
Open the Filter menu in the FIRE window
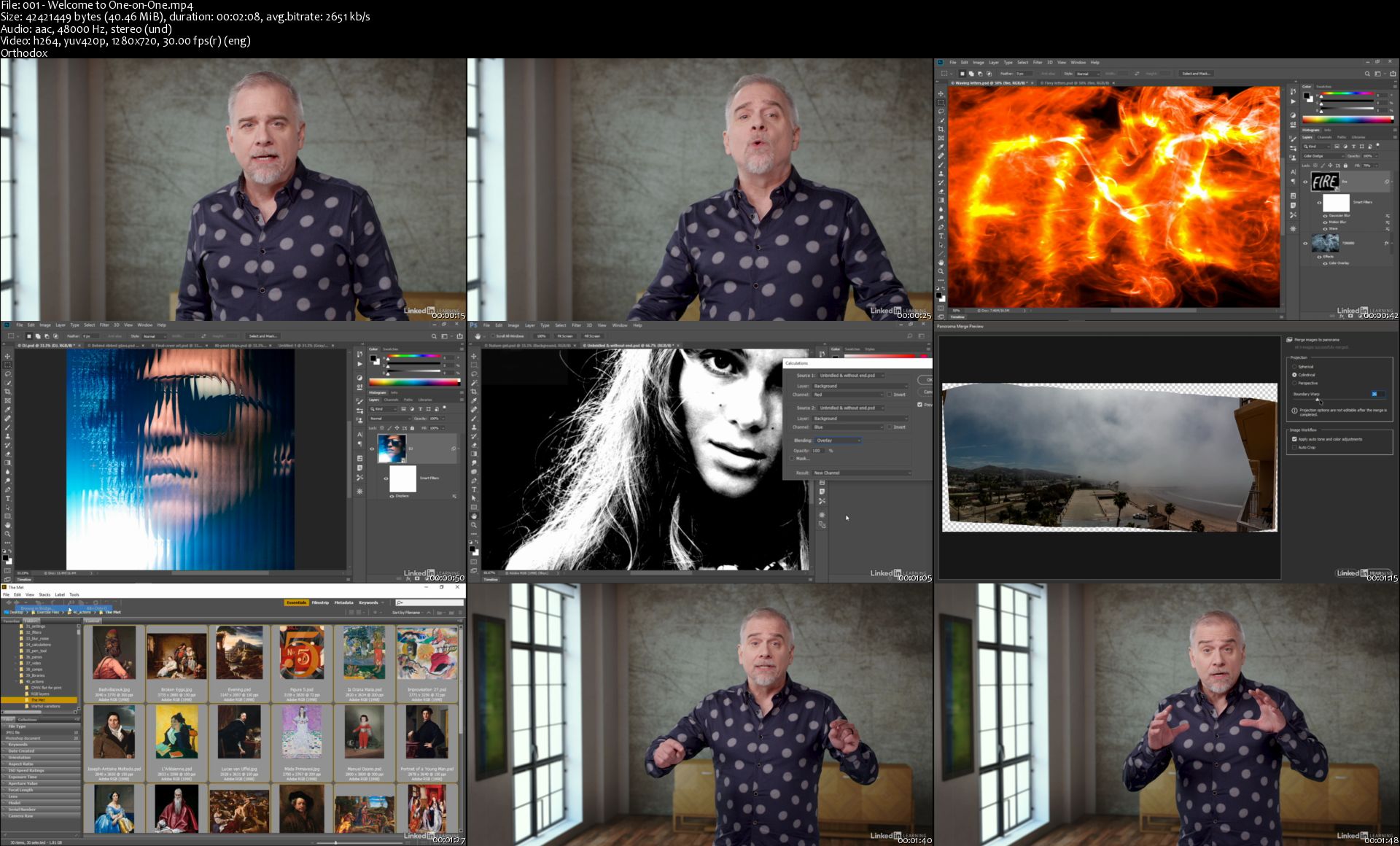1038,63
